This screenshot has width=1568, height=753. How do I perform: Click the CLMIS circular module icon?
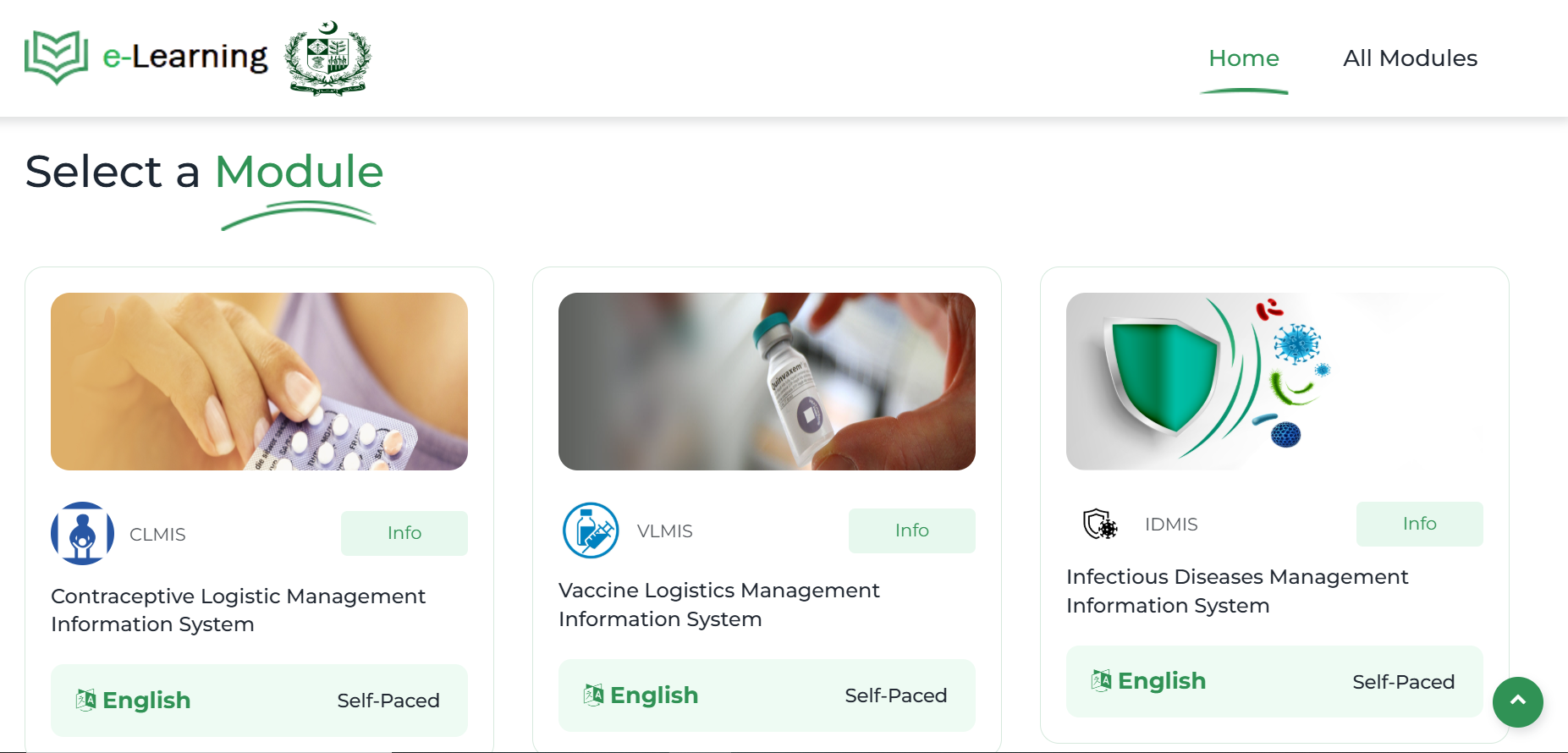coord(82,534)
